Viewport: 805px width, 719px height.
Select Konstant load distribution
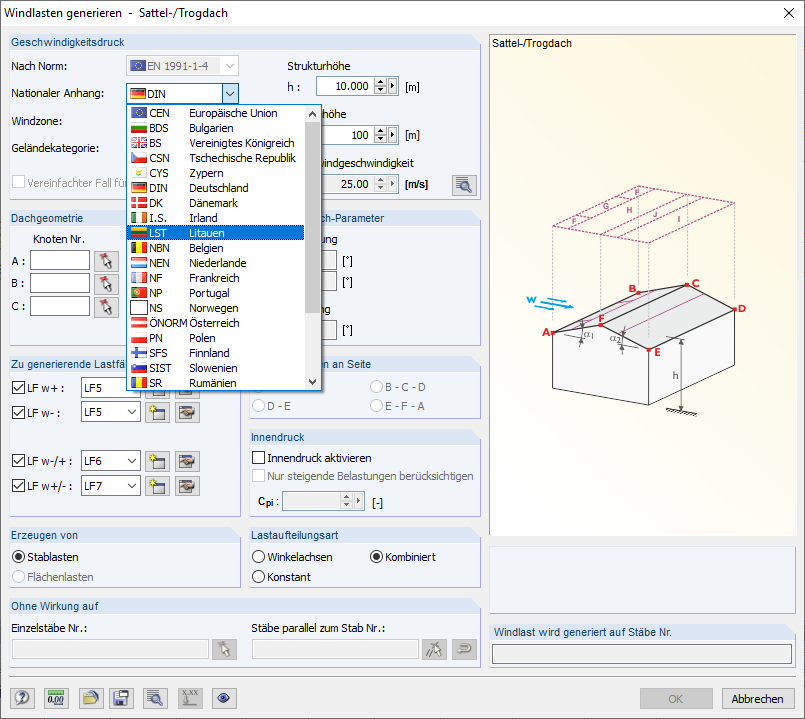[259, 577]
